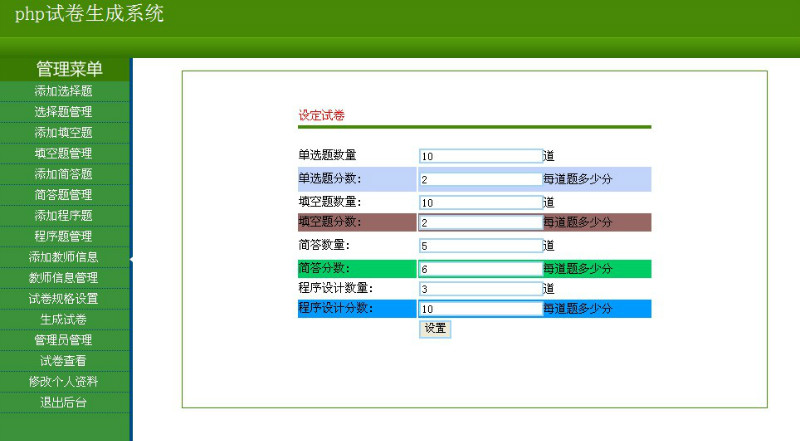This screenshot has width=800, height=441.
Task: Focus the 简答分数 input field
Action: click(481, 269)
